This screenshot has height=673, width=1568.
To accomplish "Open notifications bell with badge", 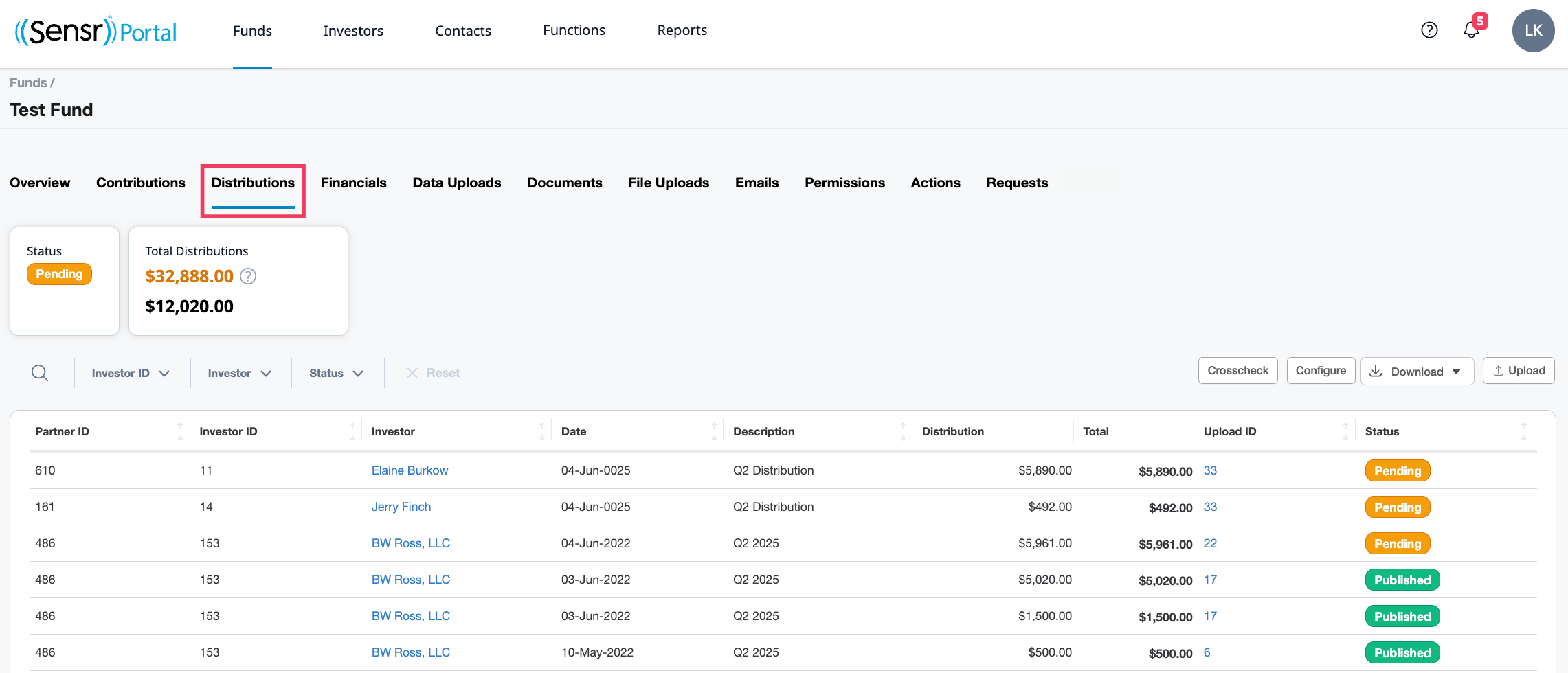I will tap(1474, 28).
